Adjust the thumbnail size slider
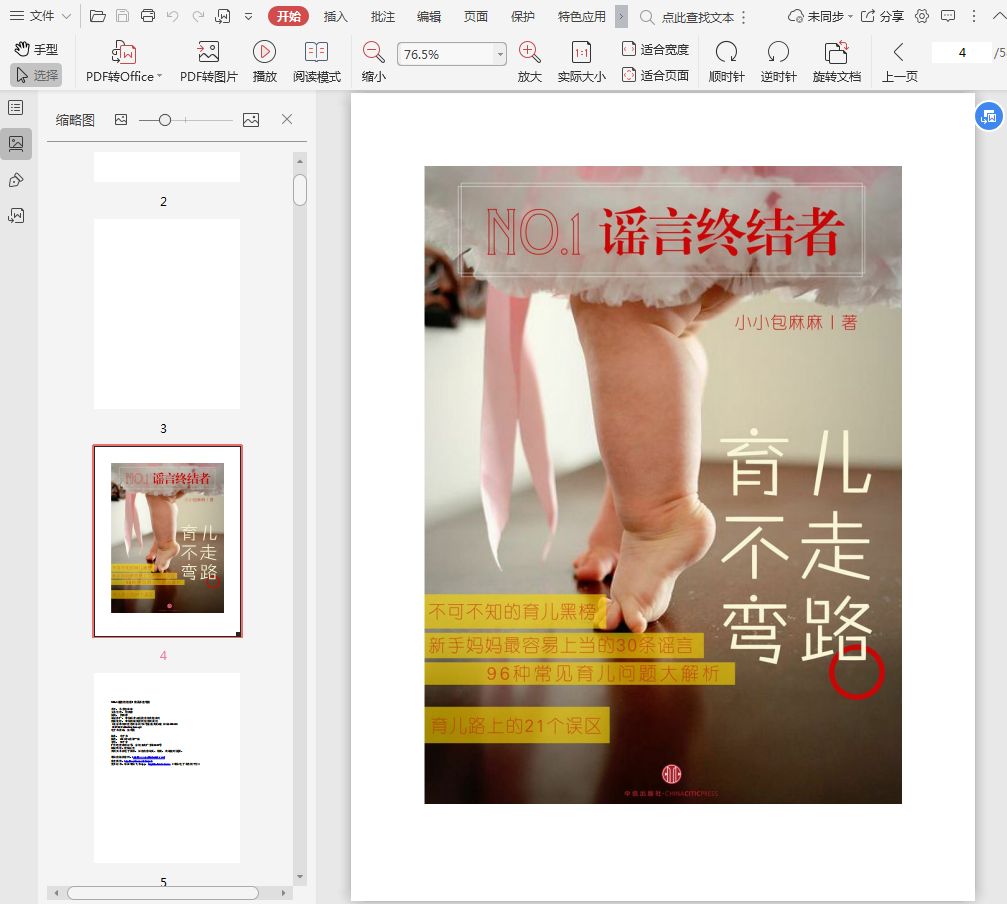Image resolution: width=1007 pixels, height=904 pixels. click(165, 120)
